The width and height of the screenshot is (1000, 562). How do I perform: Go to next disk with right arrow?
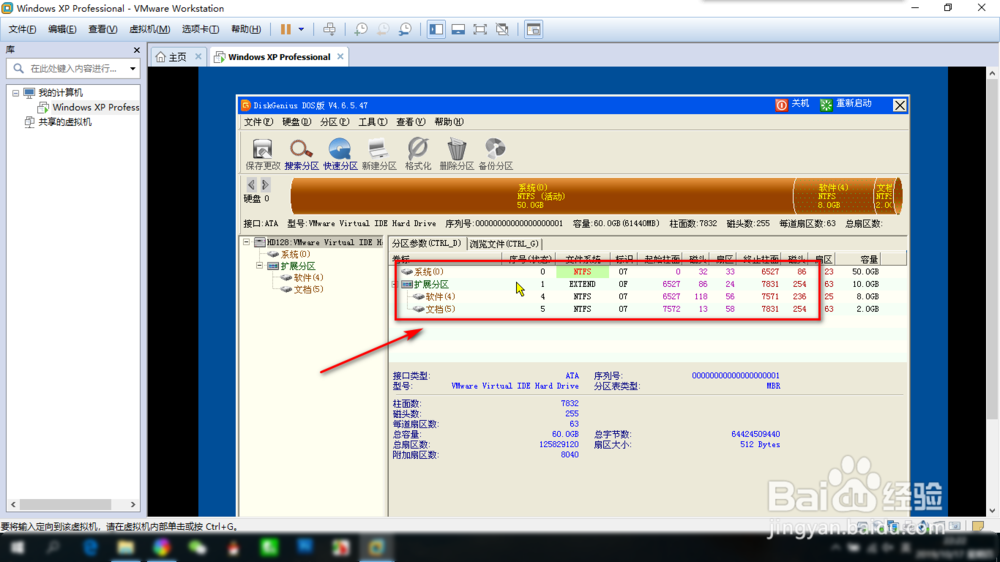265,184
